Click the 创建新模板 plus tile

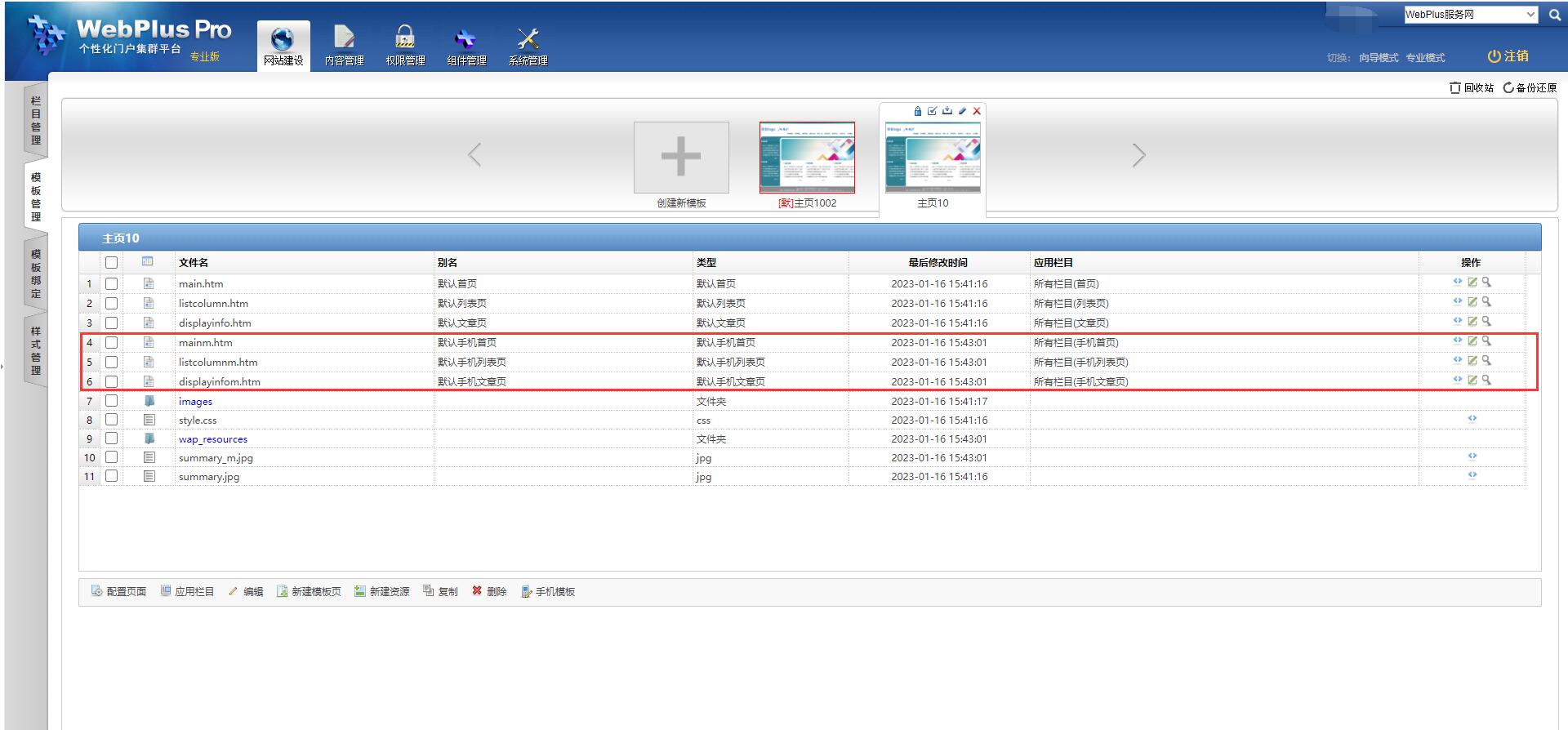tap(681, 158)
